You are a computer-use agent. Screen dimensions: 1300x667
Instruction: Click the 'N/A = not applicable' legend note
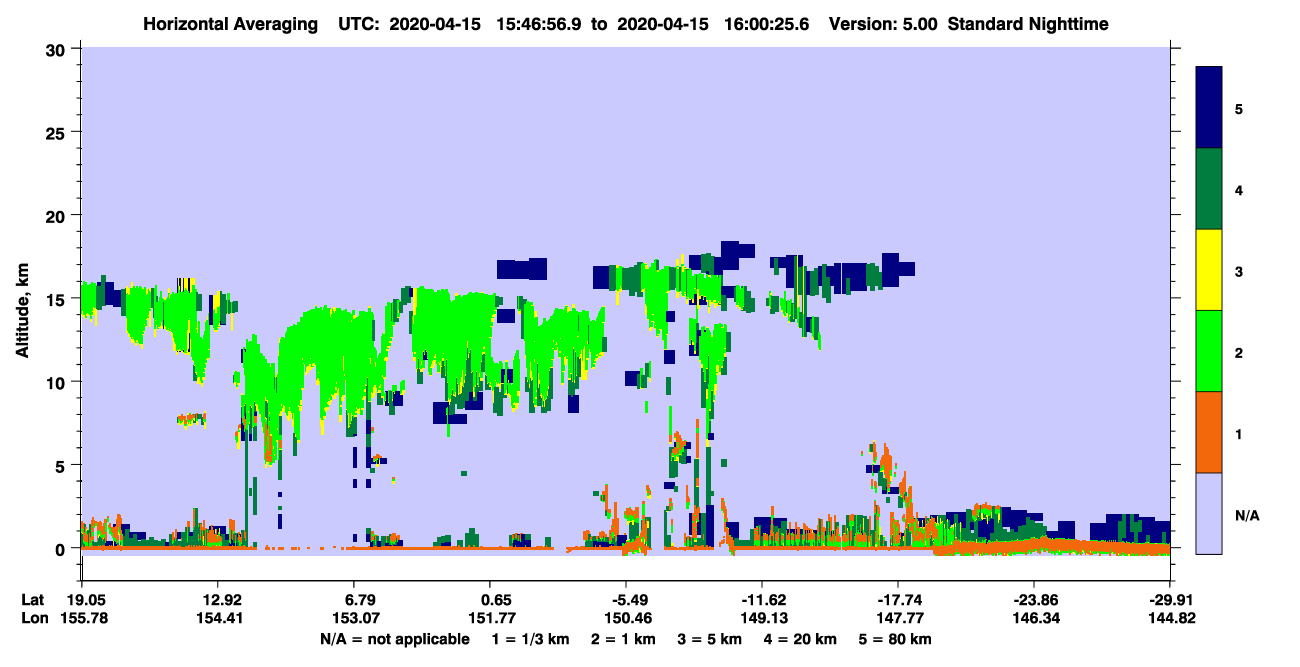click(394, 639)
